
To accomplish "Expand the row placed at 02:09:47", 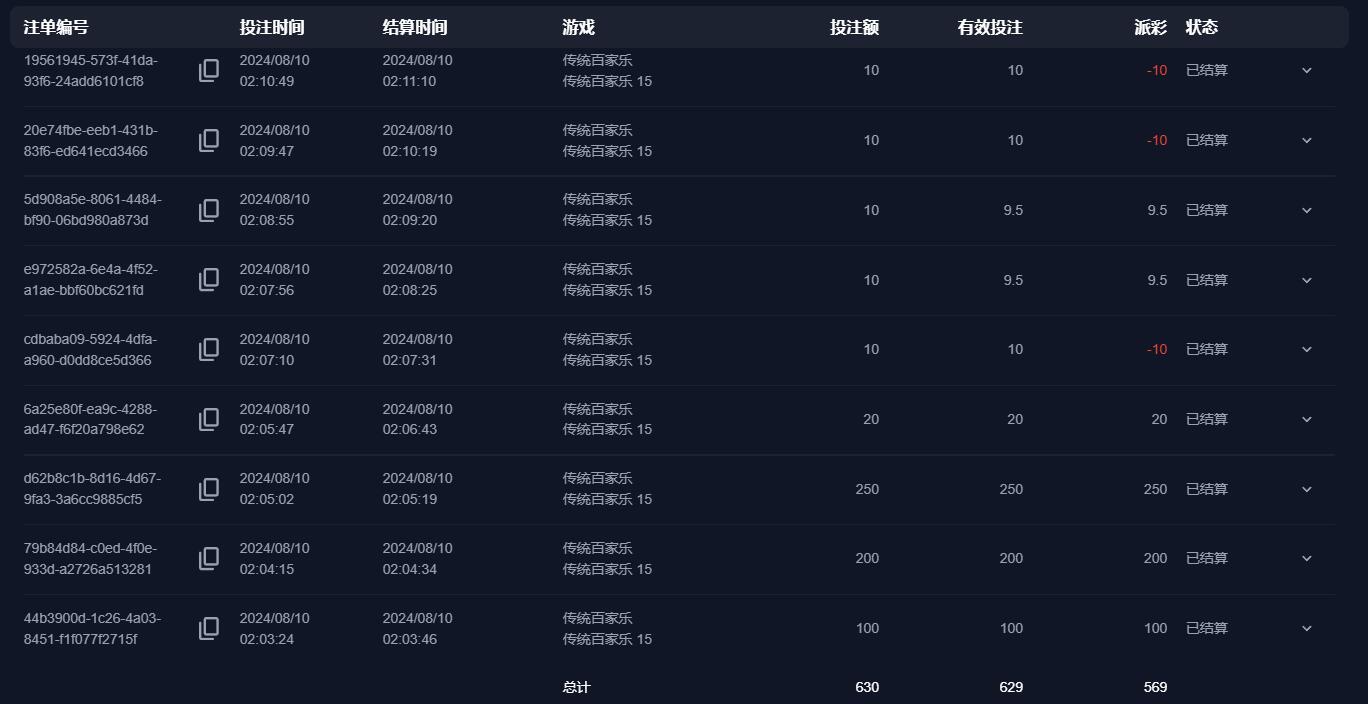I will (1306, 140).
